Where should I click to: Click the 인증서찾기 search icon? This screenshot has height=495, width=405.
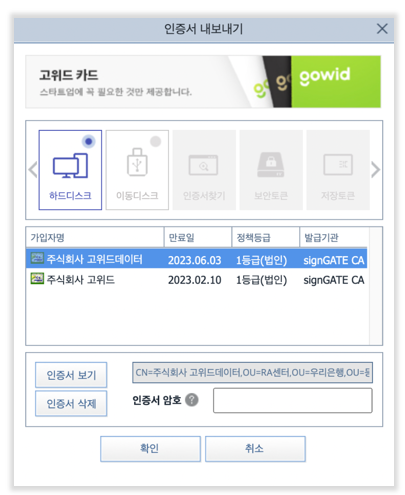tap(203, 165)
